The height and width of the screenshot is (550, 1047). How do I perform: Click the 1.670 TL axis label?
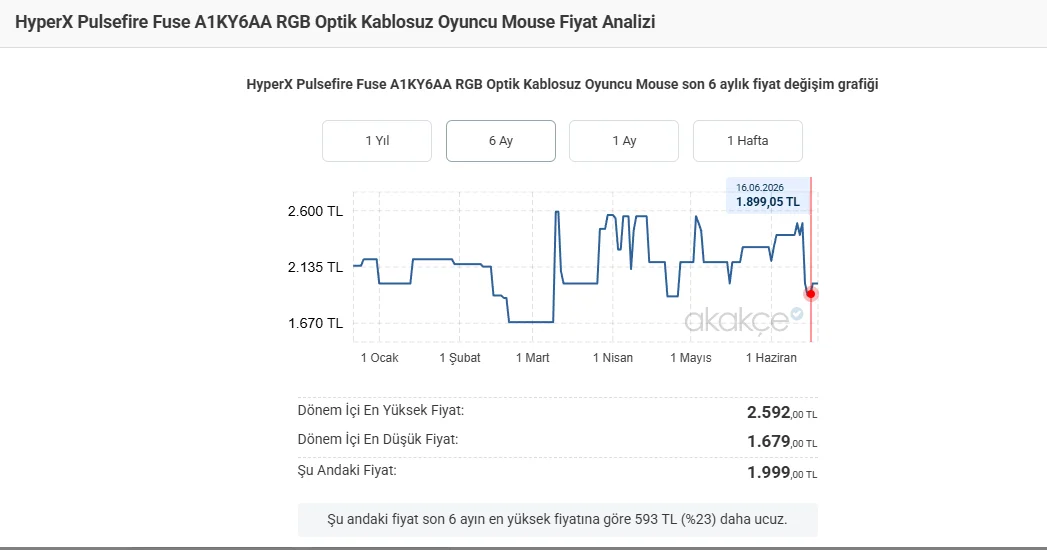click(x=315, y=324)
